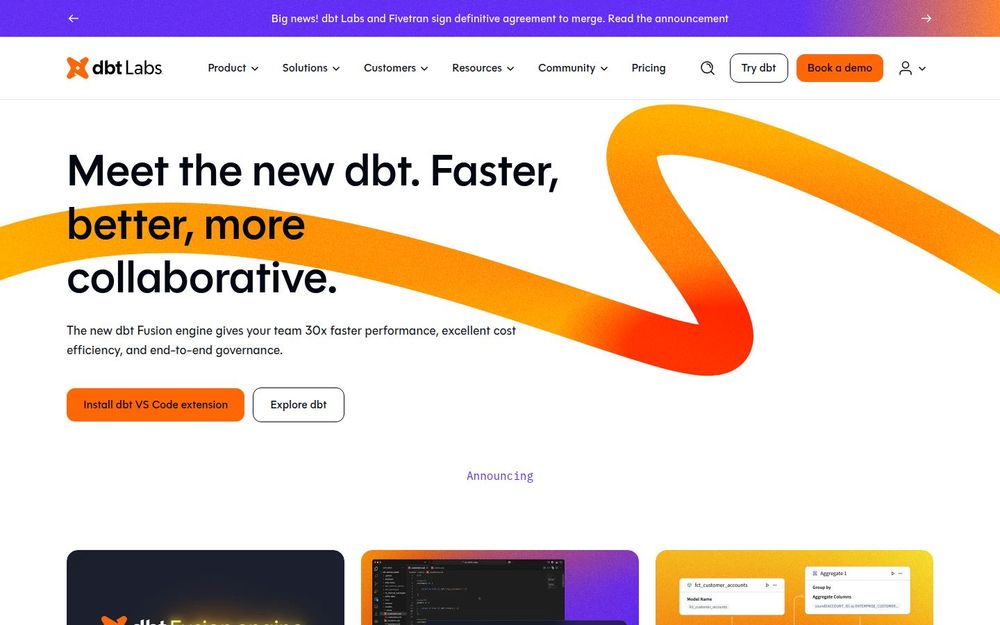Click the Install dbt VS Code extension button

[x=155, y=404]
